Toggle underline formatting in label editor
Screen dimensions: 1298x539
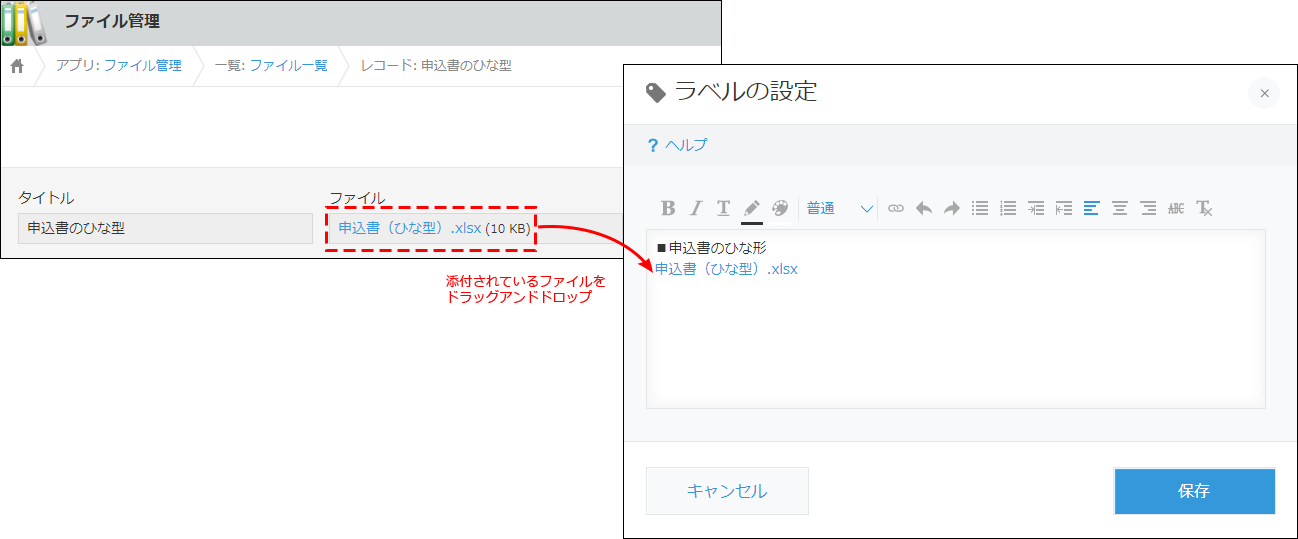723,208
